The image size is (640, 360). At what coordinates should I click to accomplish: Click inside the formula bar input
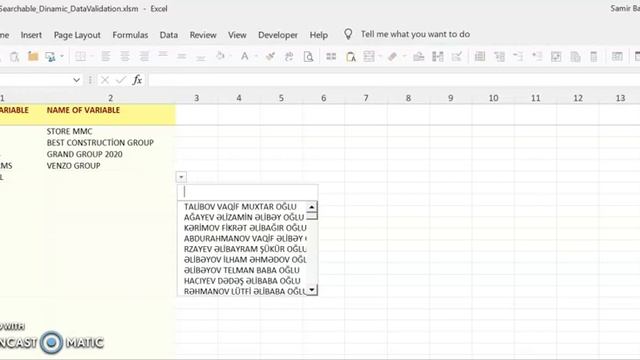coord(394,80)
